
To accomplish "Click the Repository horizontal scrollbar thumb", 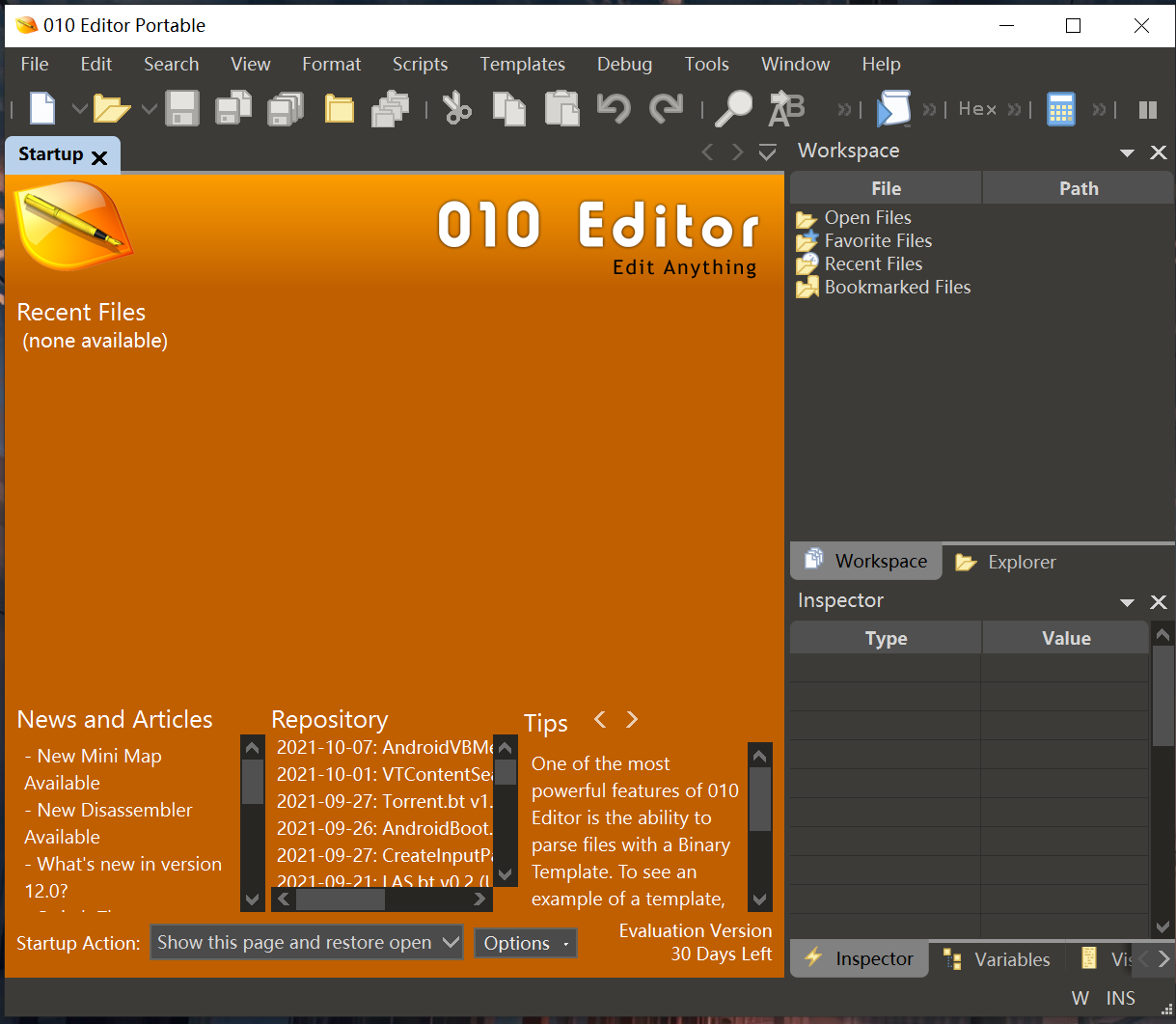I will point(341,899).
